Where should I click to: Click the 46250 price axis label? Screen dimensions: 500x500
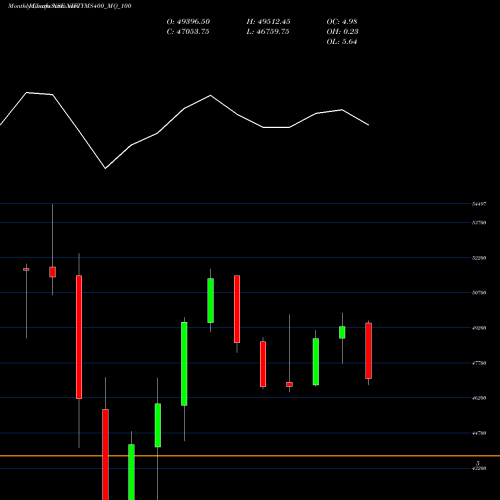tap(479, 398)
